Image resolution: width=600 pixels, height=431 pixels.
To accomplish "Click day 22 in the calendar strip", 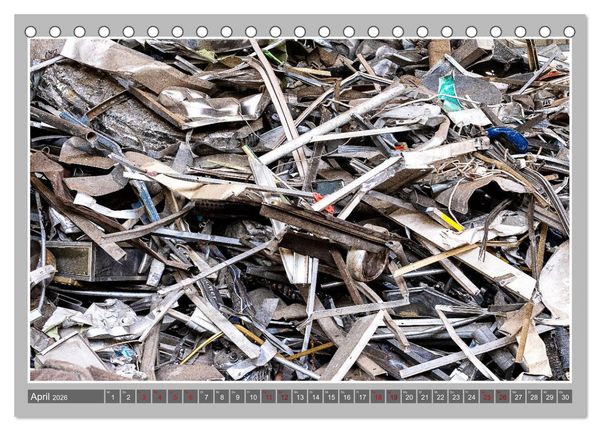I will [x=440, y=397].
